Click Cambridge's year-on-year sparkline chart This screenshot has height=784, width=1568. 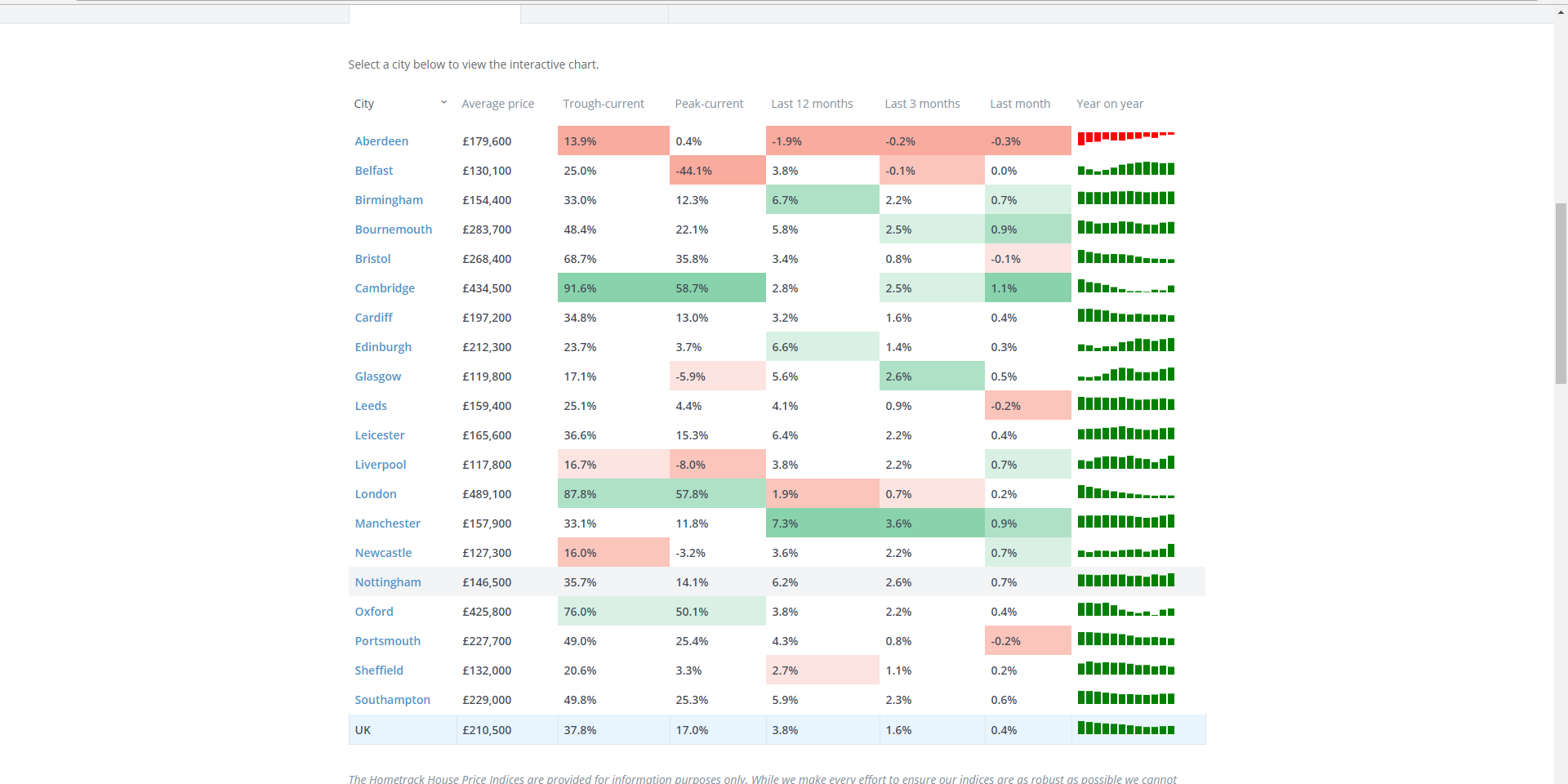1125,287
